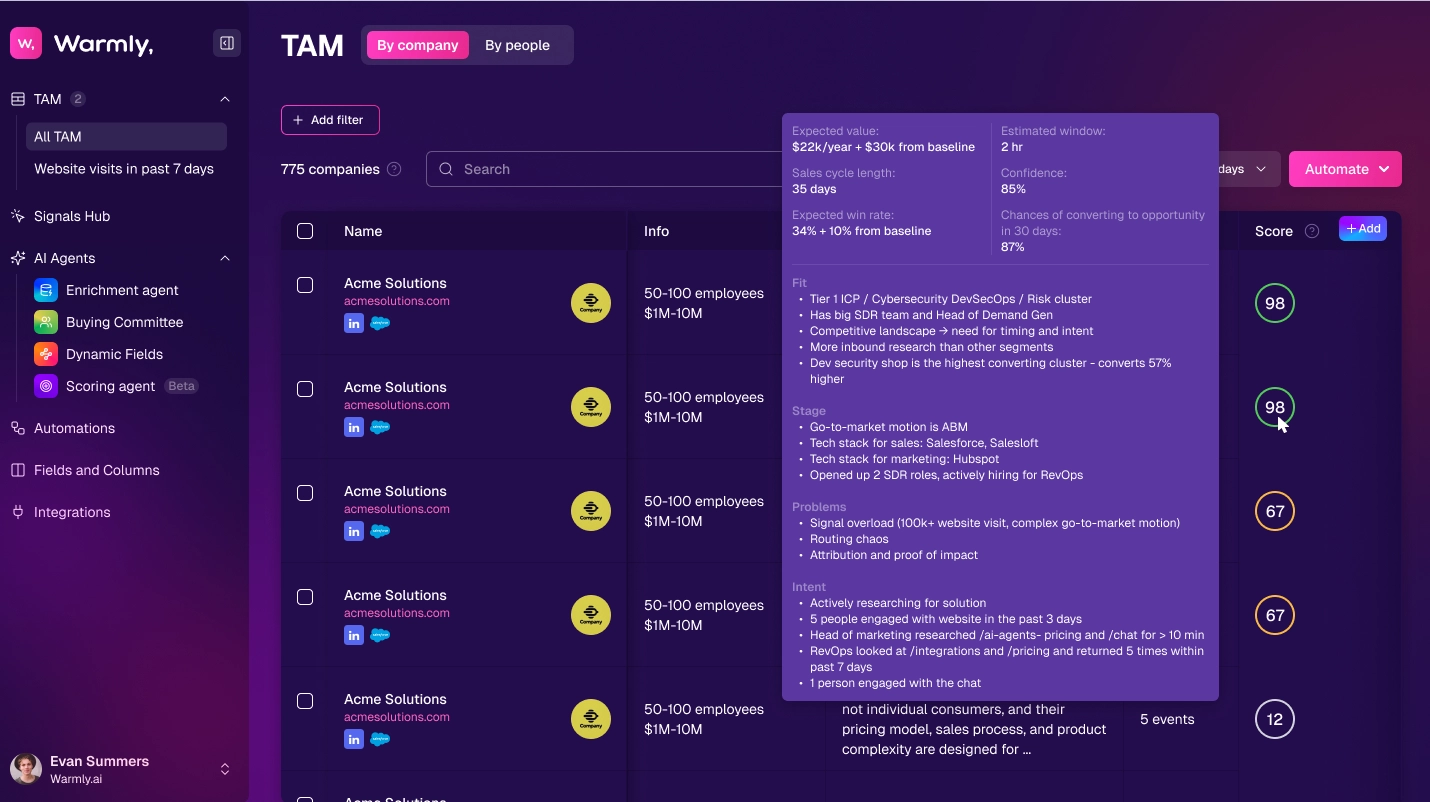1430x802 pixels.
Task: Click the Warmly logo icon
Action: coord(26,43)
